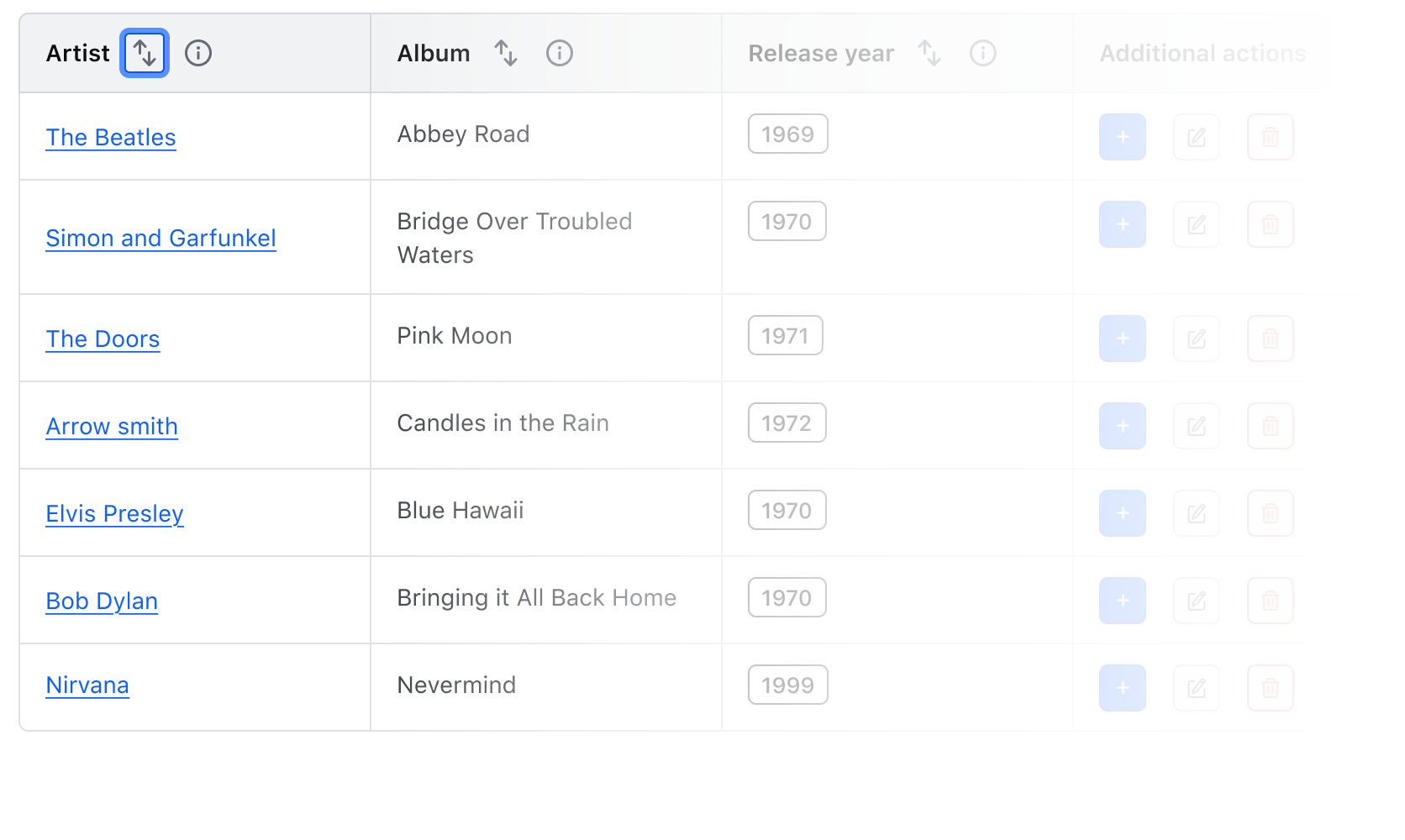Click the 1969 release year badge

click(787, 134)
